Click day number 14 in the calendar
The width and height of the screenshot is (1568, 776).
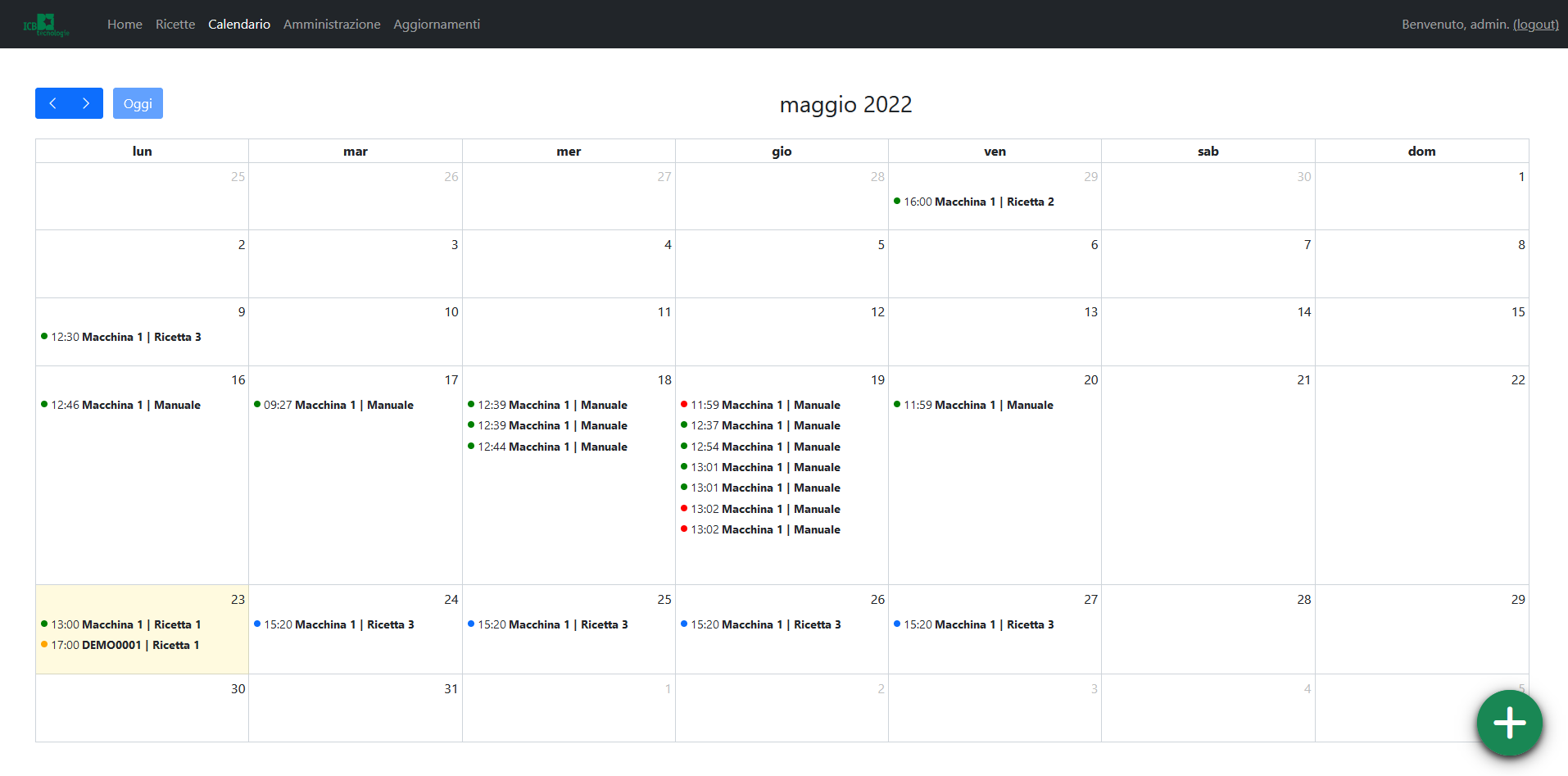click(x=1303, y=312)
